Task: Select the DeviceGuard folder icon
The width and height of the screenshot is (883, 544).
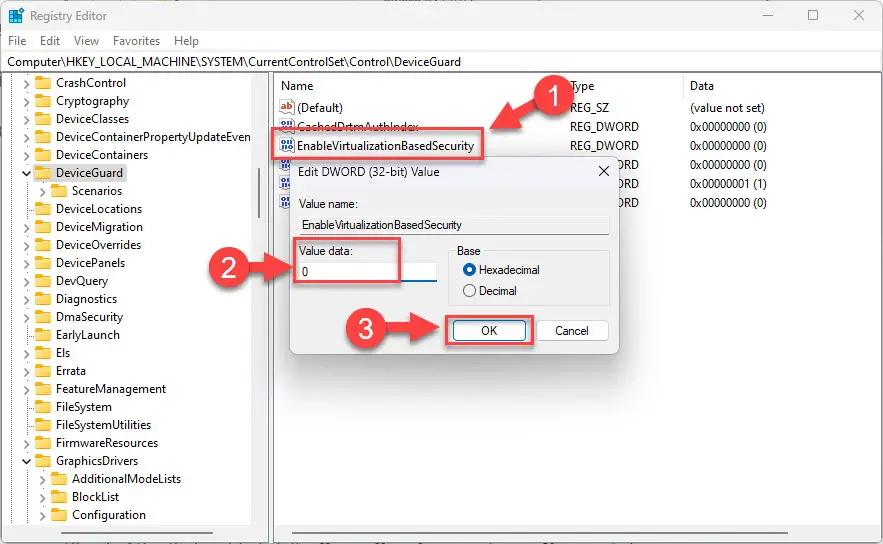Action: (x=43, y=173)
